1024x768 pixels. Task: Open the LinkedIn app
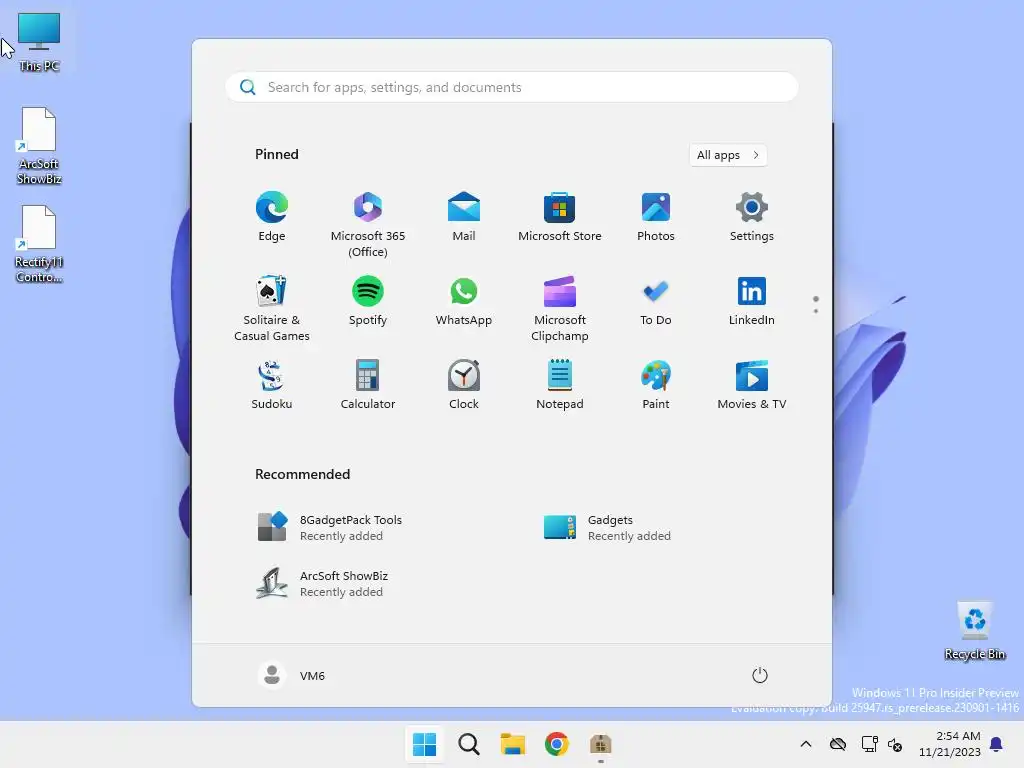(752, 301)
